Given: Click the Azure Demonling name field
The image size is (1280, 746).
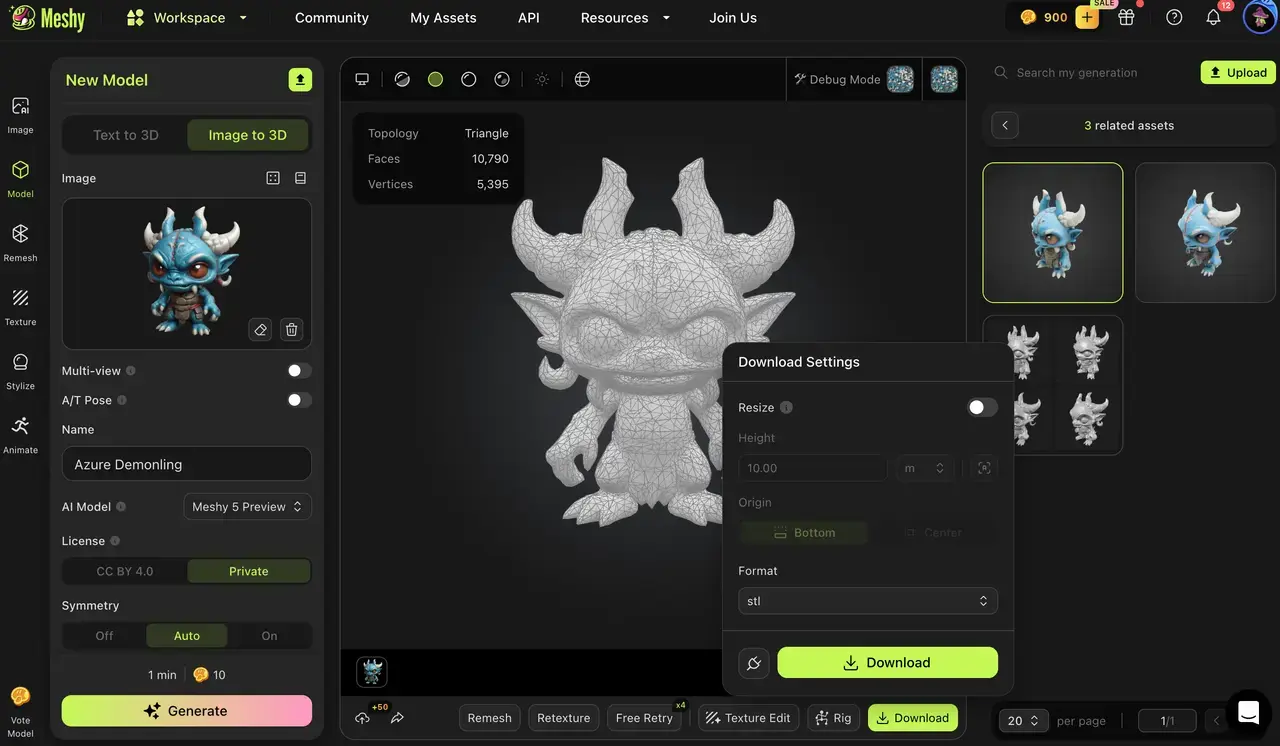Looking at the screenshot, I should coord(186,464).
